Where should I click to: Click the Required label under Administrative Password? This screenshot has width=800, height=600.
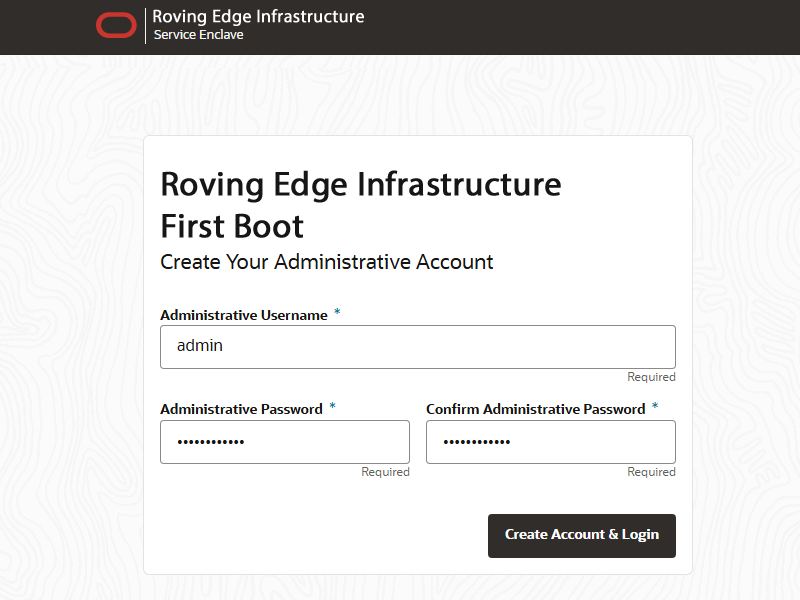pos(386,471)
